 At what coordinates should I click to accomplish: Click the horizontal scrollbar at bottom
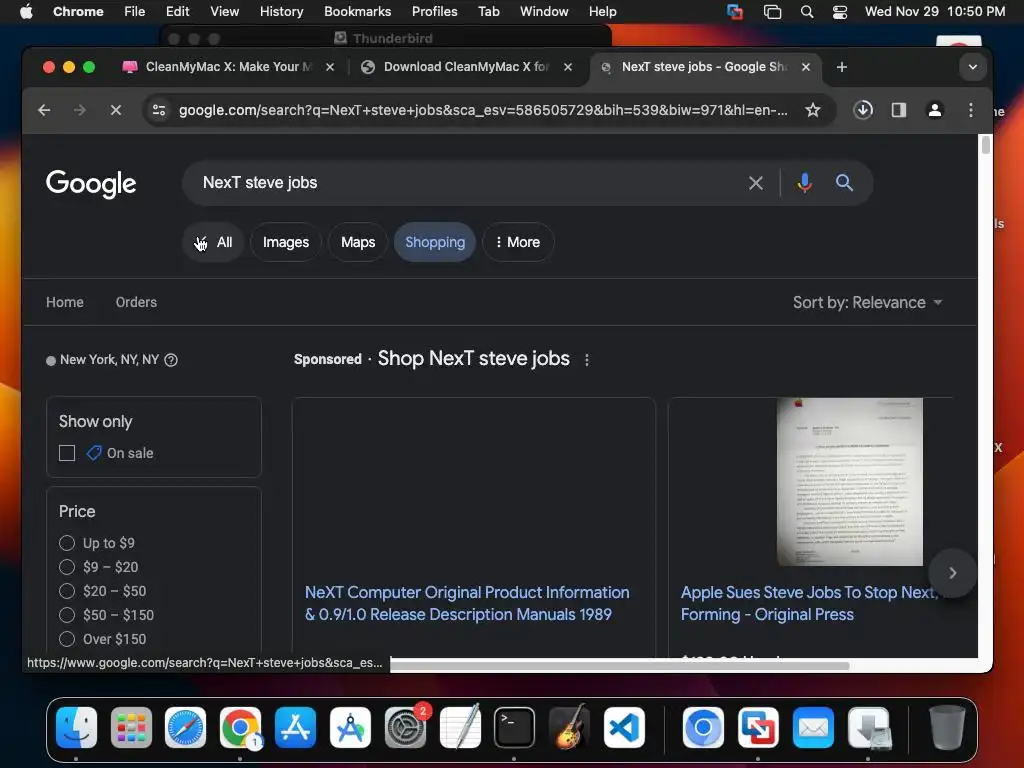620,665
